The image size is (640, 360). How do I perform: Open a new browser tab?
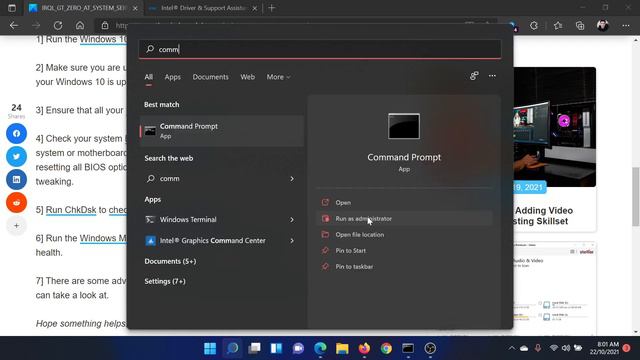pyautogui.click(x=271, y=8)
